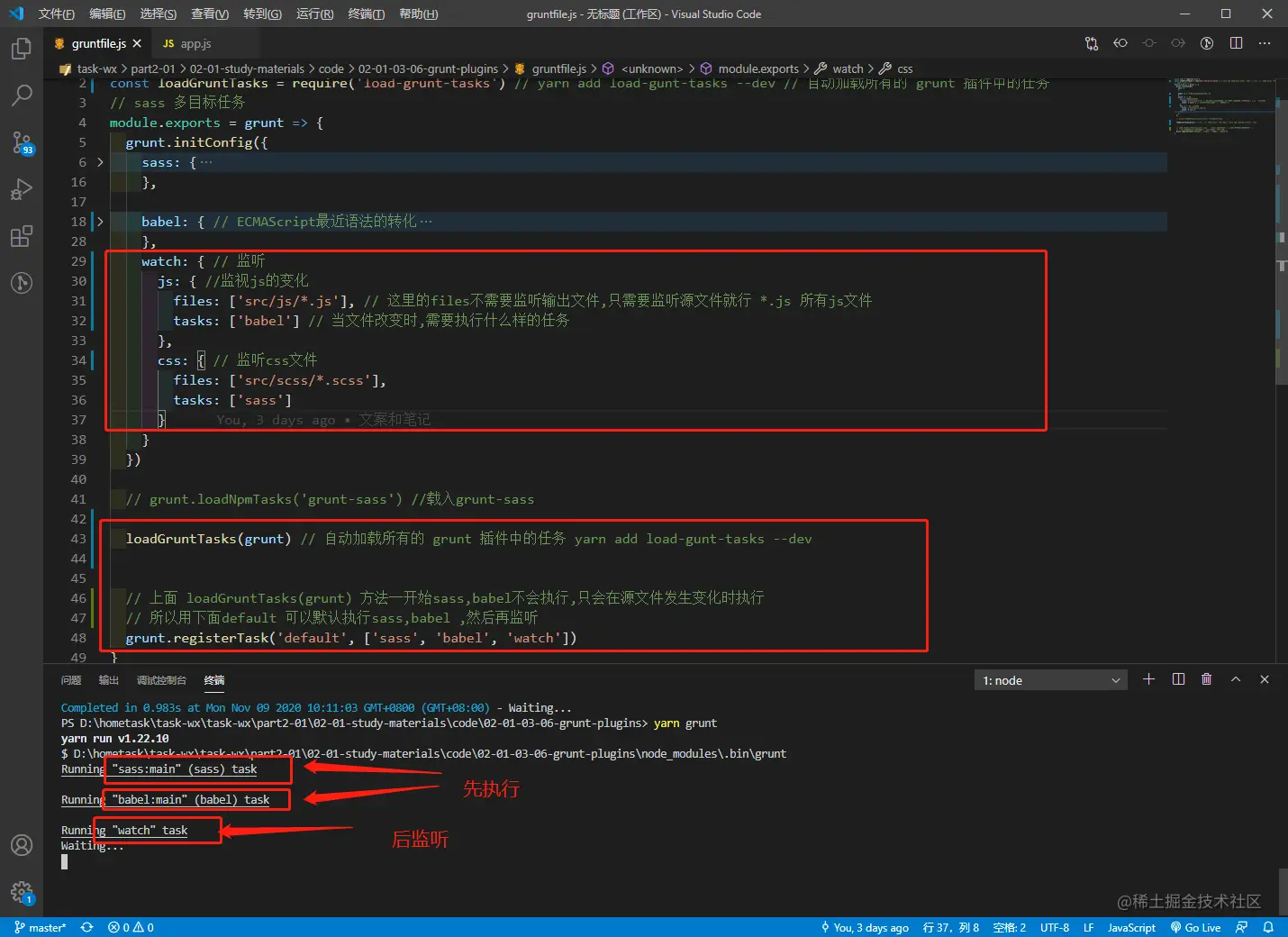The width and height of the screenshot is (1288, 937).
Task: Switch to the 调试控制台 panel tab
Action: coord(161,680)
